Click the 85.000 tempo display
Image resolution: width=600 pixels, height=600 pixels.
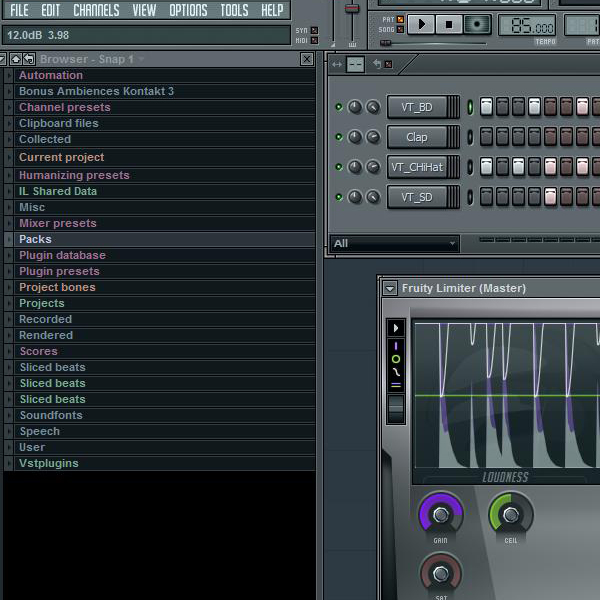click(527, 26)
